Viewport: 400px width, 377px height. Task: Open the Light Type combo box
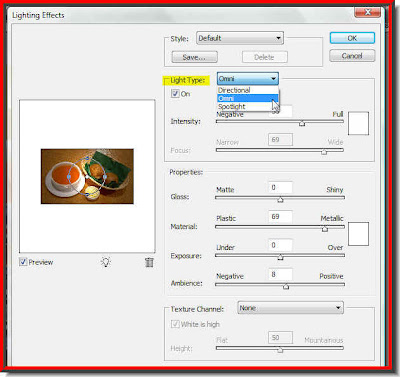click(x=248, y=79)
